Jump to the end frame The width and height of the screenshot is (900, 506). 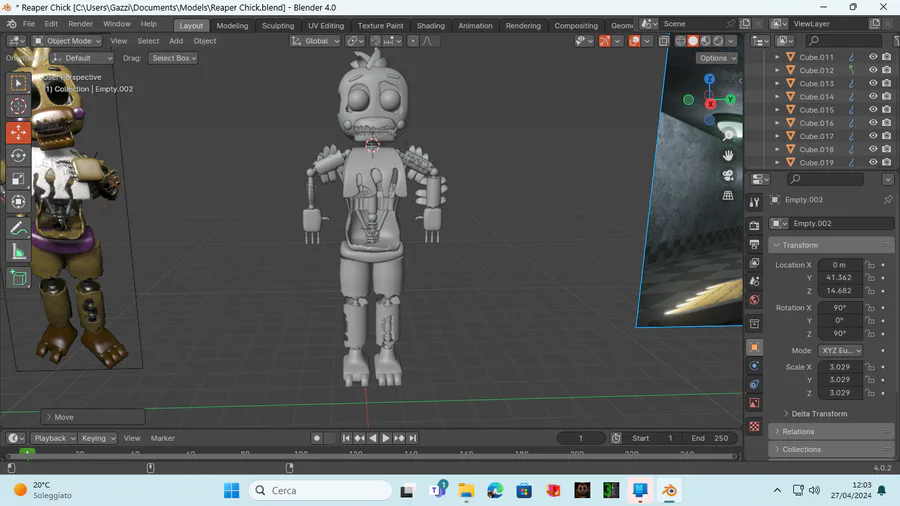413,438
